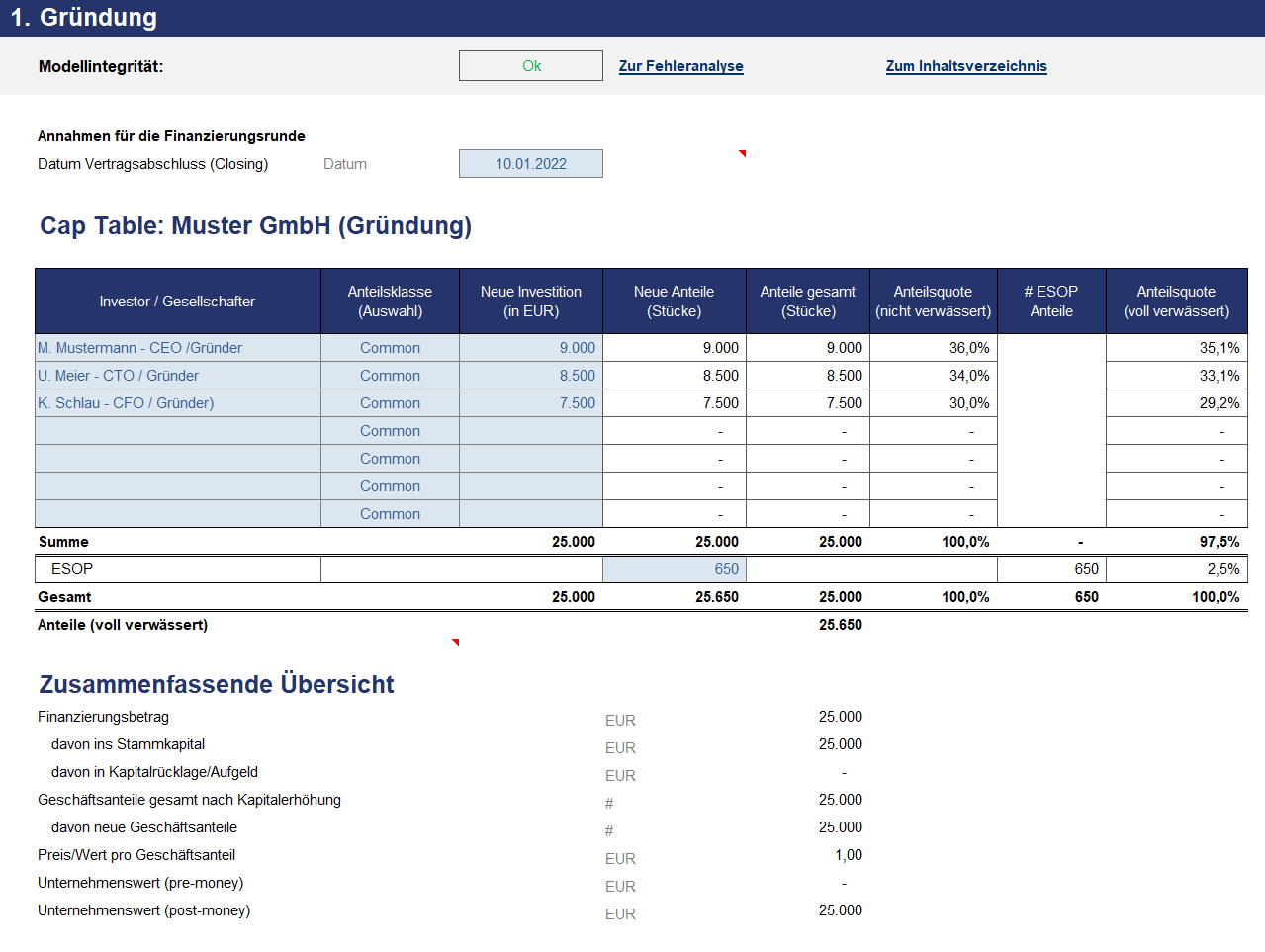
Task: Select the closing date field 10.01.2022
Action: click(x=531, y=164)
